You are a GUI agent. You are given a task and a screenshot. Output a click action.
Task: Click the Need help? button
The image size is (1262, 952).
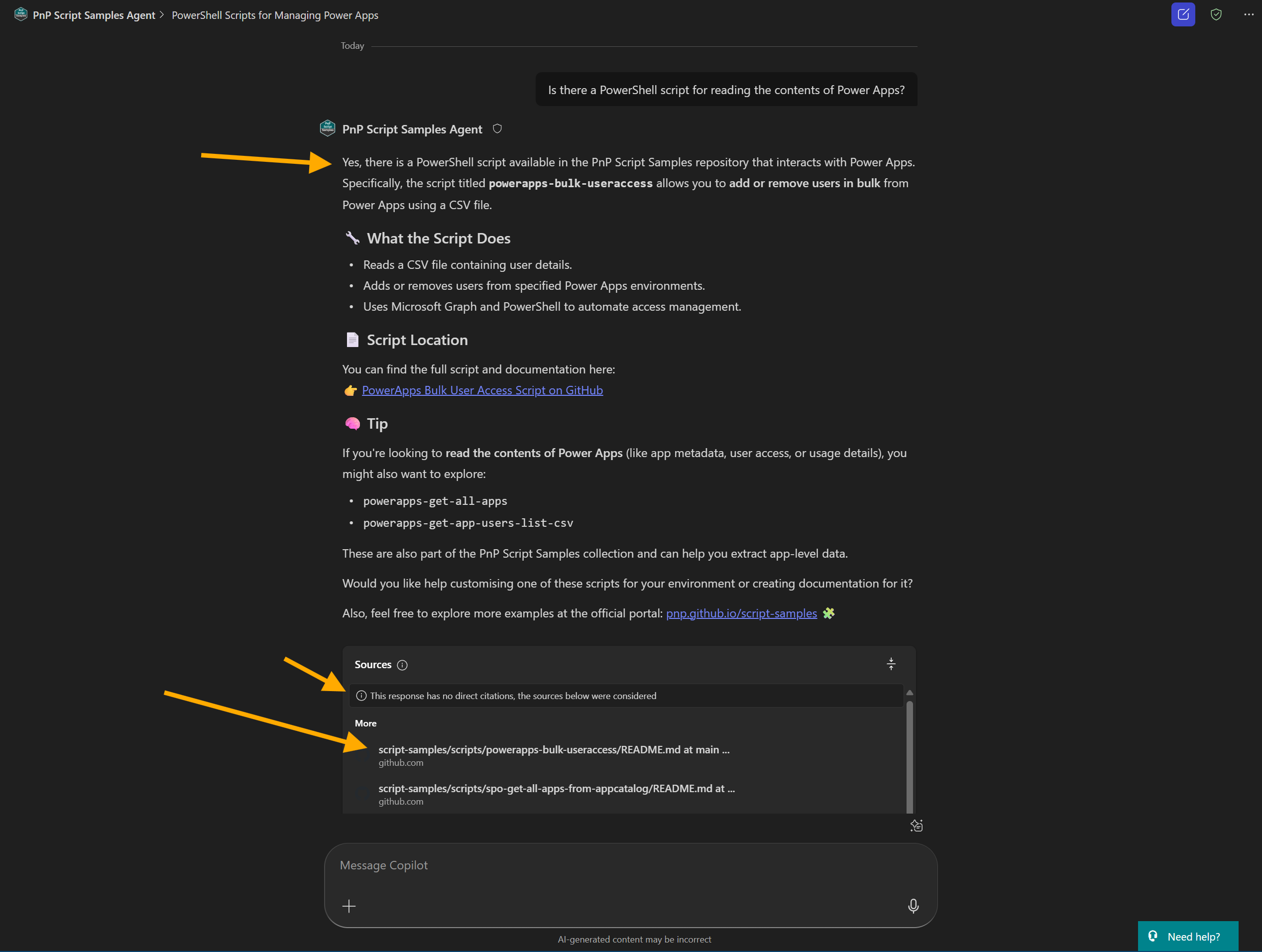[1187, 936]
